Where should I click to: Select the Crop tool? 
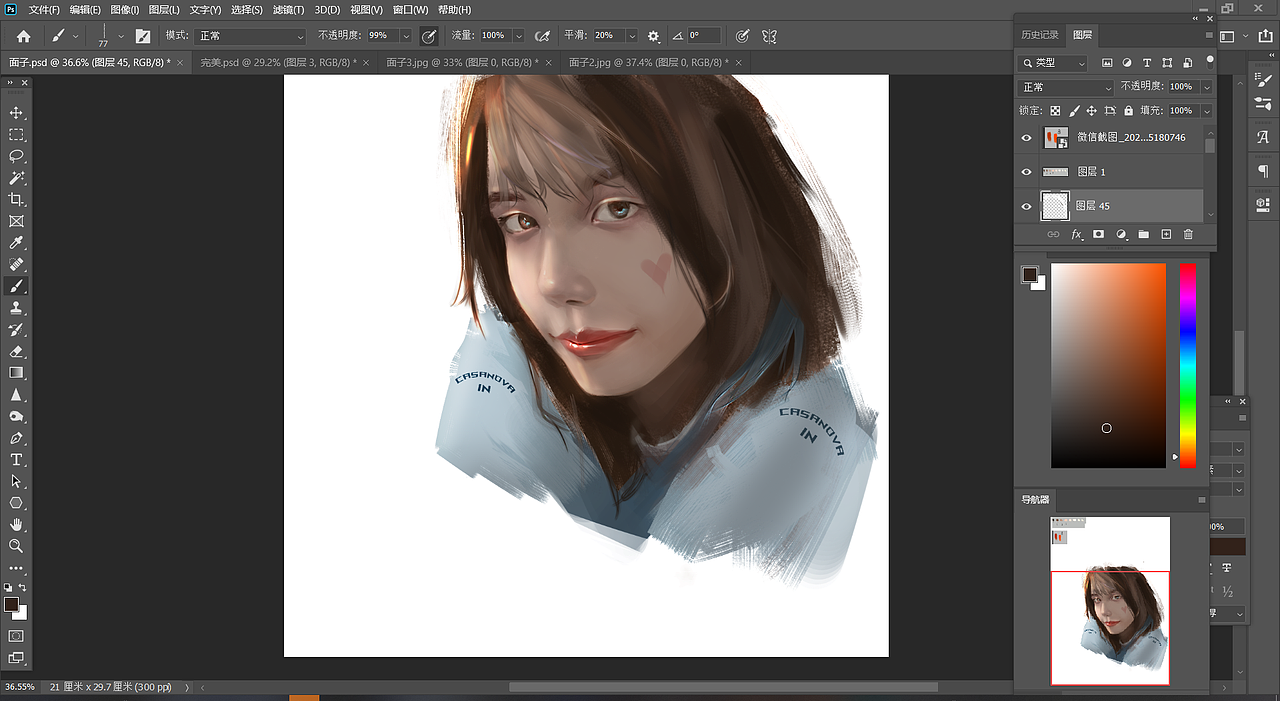click(16, 200)
